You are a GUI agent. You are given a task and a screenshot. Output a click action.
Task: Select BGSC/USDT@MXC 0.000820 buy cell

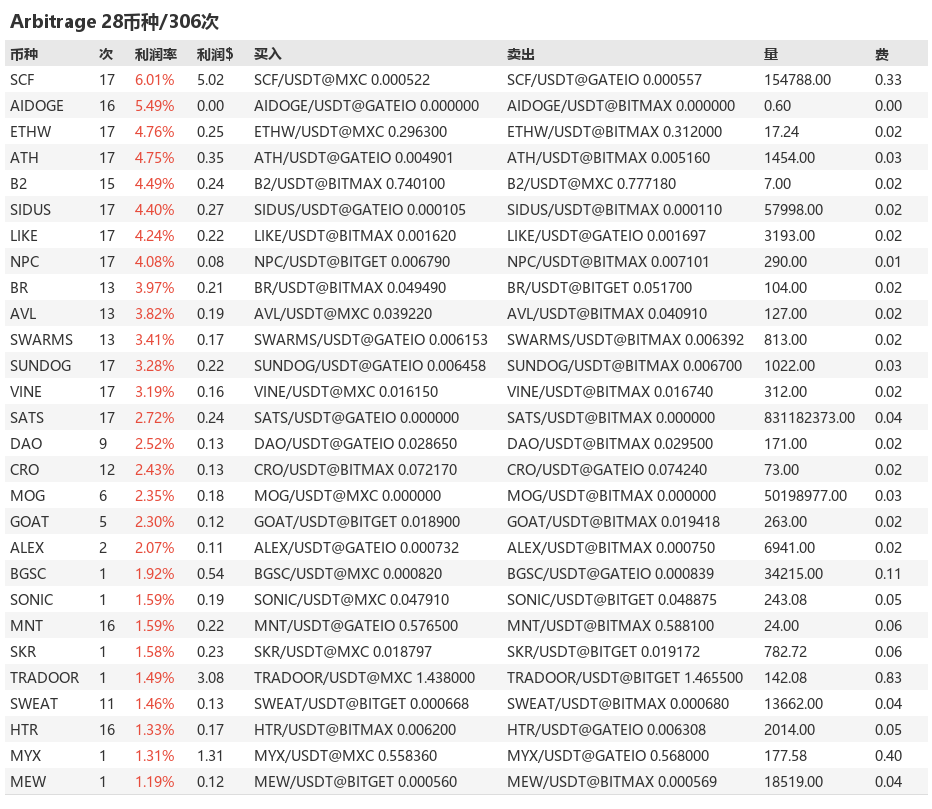coord(348,574)
